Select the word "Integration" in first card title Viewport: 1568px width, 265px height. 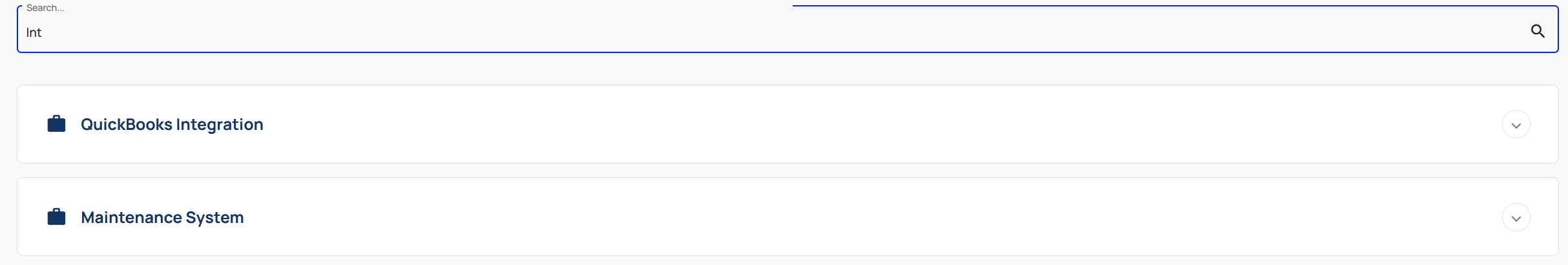click(220, 124)
